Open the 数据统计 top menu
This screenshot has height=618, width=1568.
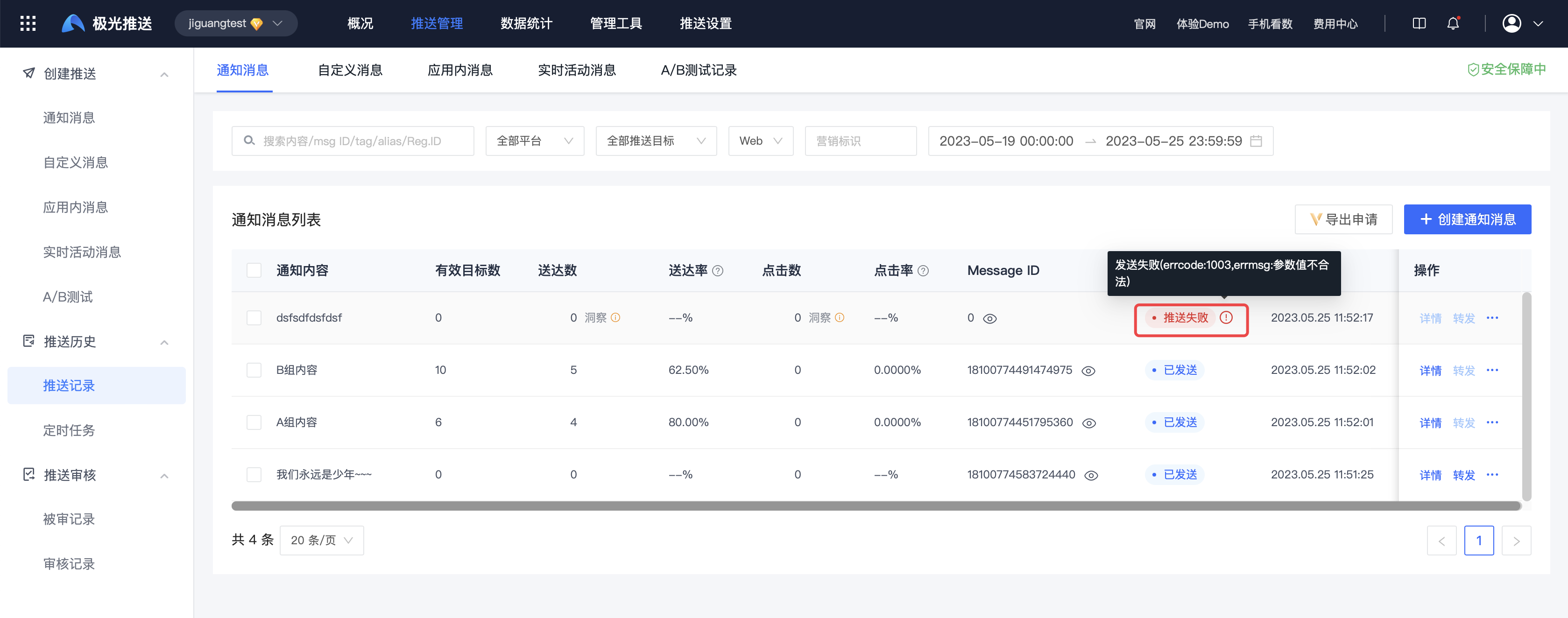527,24
